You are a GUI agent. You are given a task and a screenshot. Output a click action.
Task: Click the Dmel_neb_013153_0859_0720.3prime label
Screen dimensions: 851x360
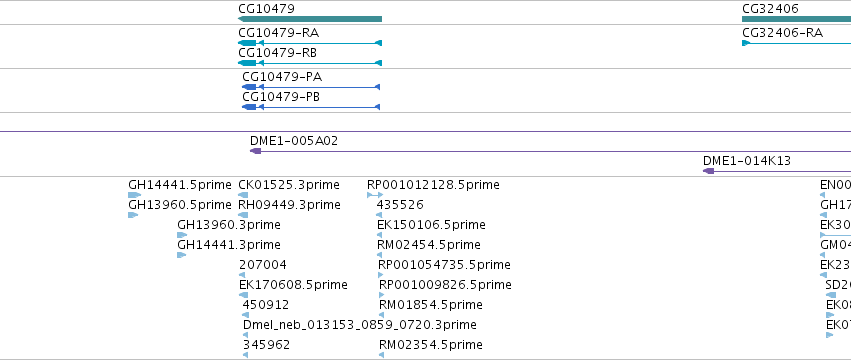click(360, 325)
